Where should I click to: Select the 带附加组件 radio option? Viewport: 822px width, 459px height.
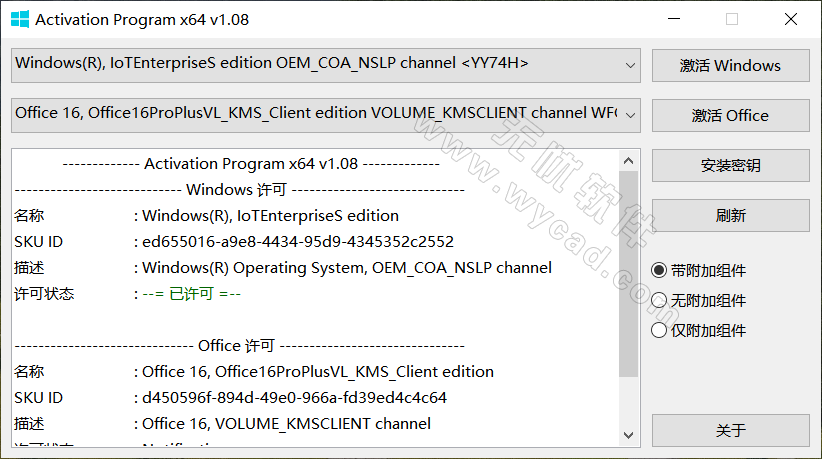(659, 270)
